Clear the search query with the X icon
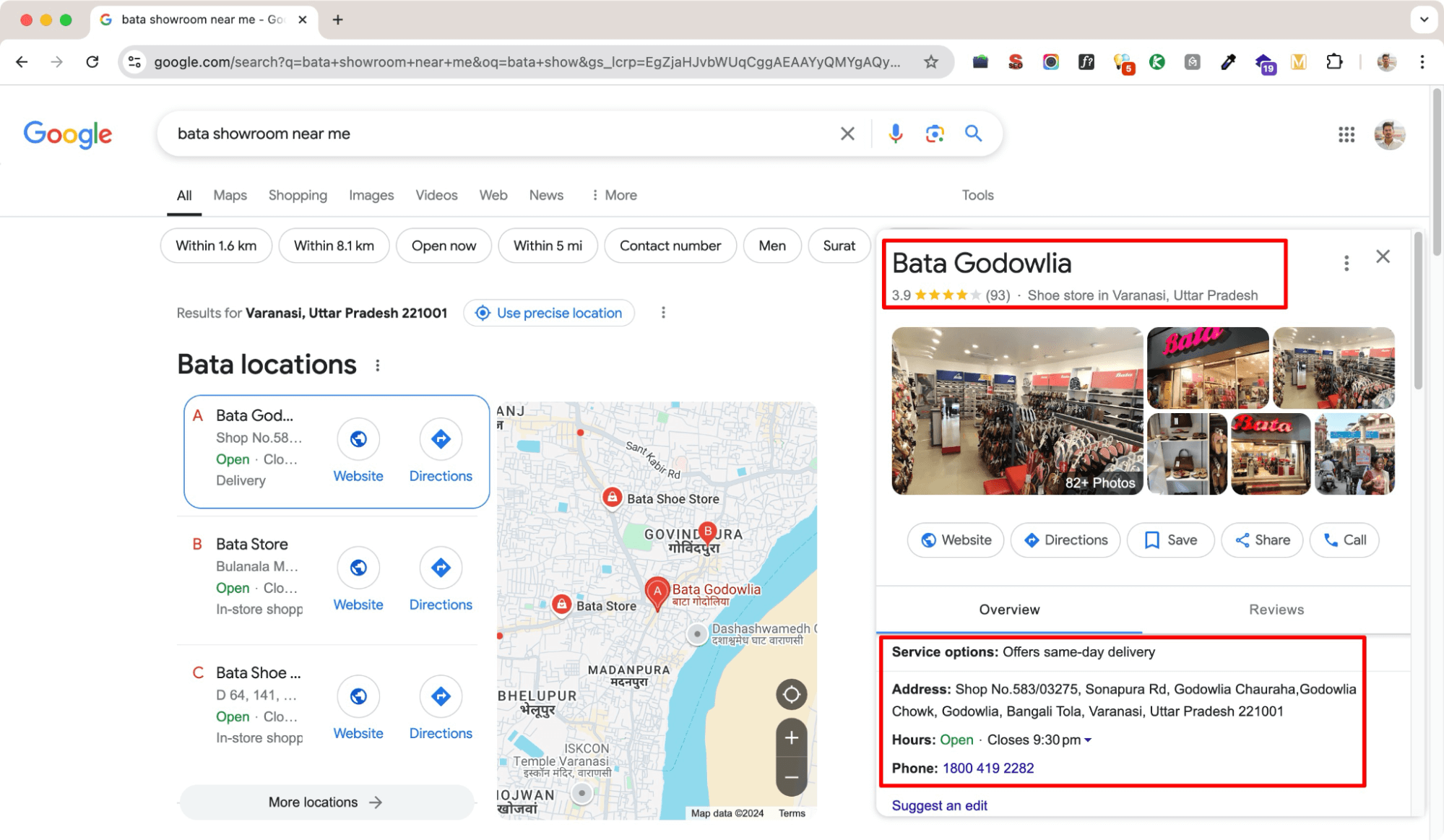 (x=846, y=134)
